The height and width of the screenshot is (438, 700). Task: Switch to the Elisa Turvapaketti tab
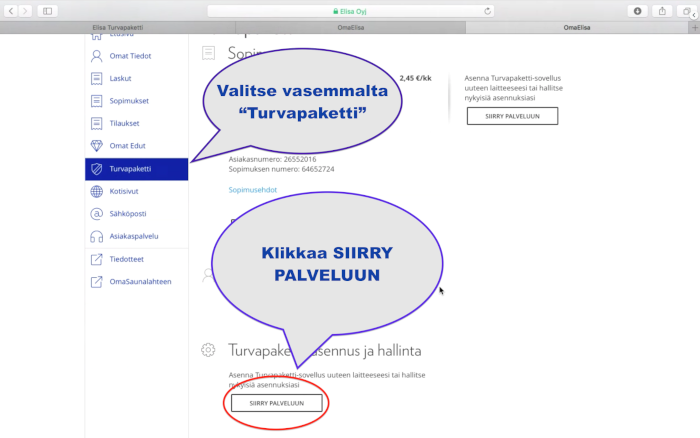click(x=116, y=28)
